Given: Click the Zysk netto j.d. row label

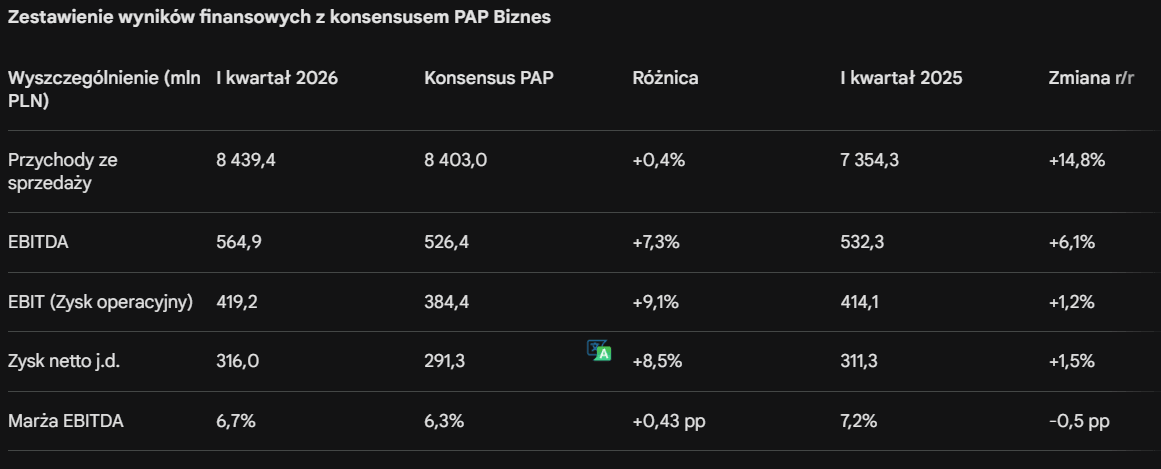Looking at the screenshot, I should (x=64, y=362).
